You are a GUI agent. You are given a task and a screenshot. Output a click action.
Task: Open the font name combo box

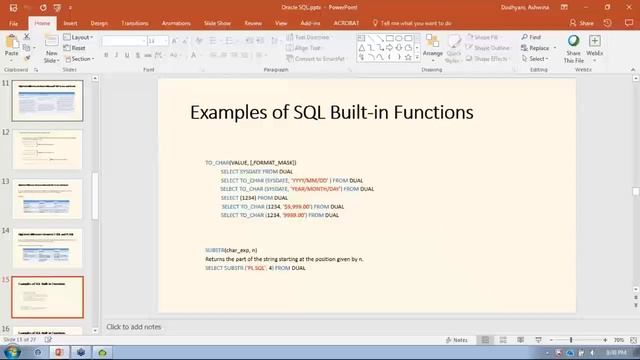click(x=124, y=41)
